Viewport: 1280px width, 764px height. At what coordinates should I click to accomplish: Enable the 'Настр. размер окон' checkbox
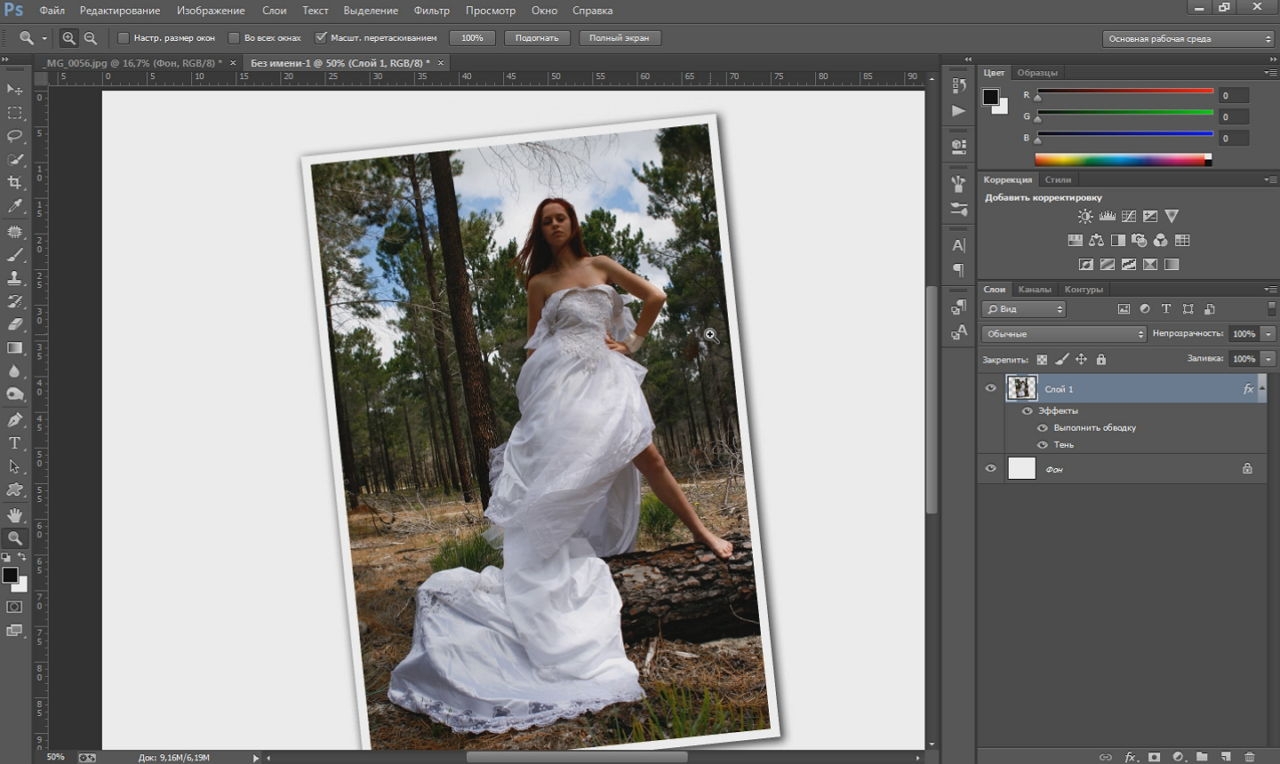click(x=124, y=38)
